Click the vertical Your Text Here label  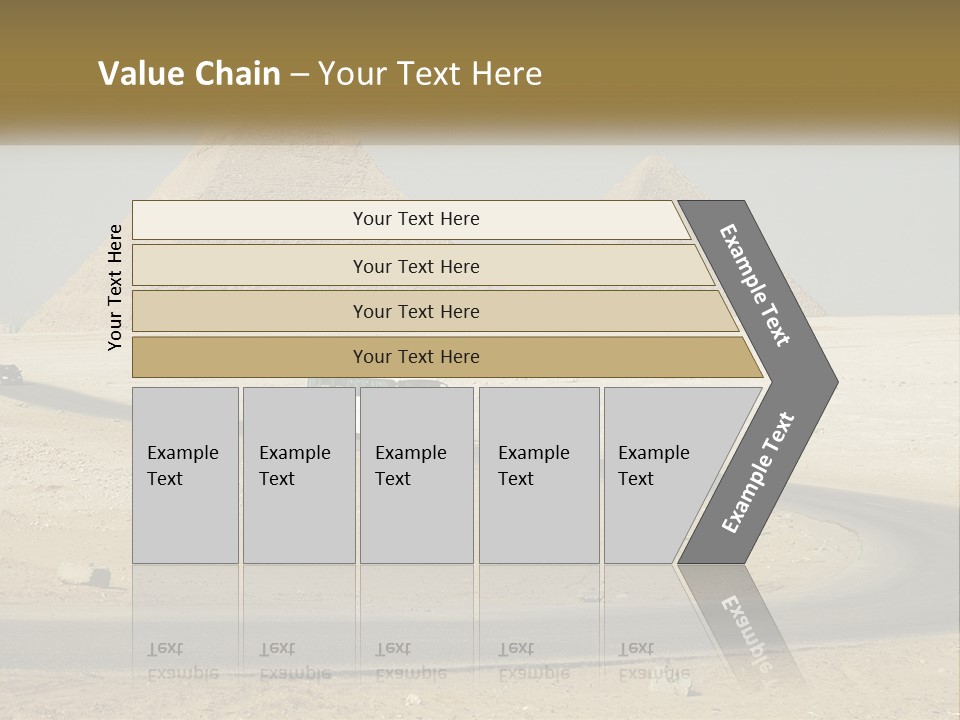[x=115, y=287]
